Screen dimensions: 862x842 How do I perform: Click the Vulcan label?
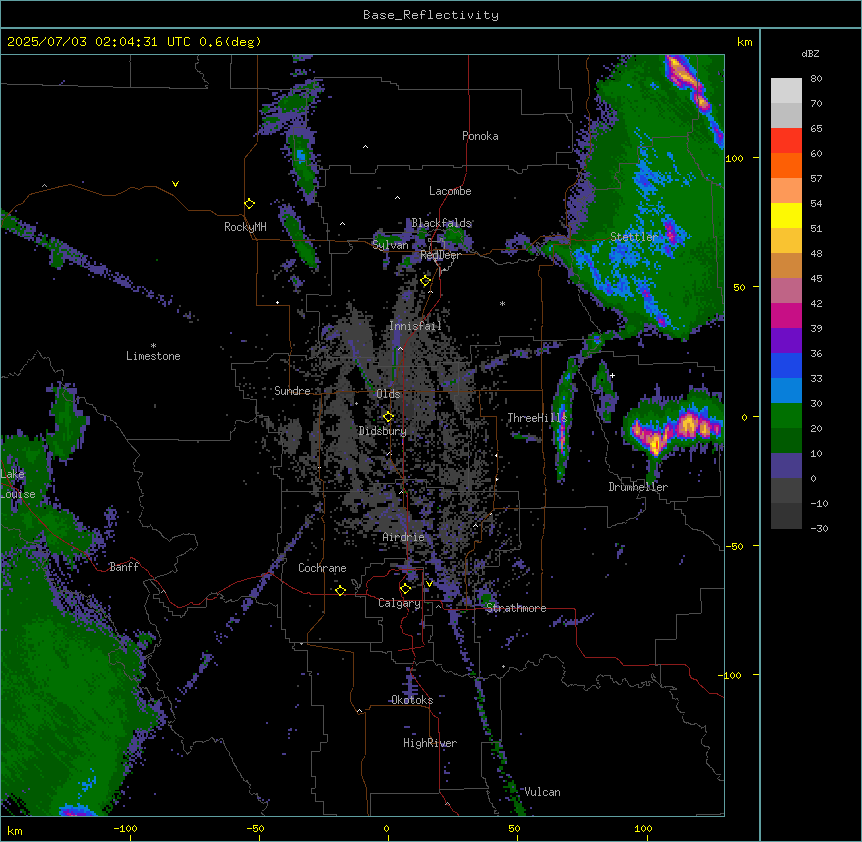tap(543, 792)
